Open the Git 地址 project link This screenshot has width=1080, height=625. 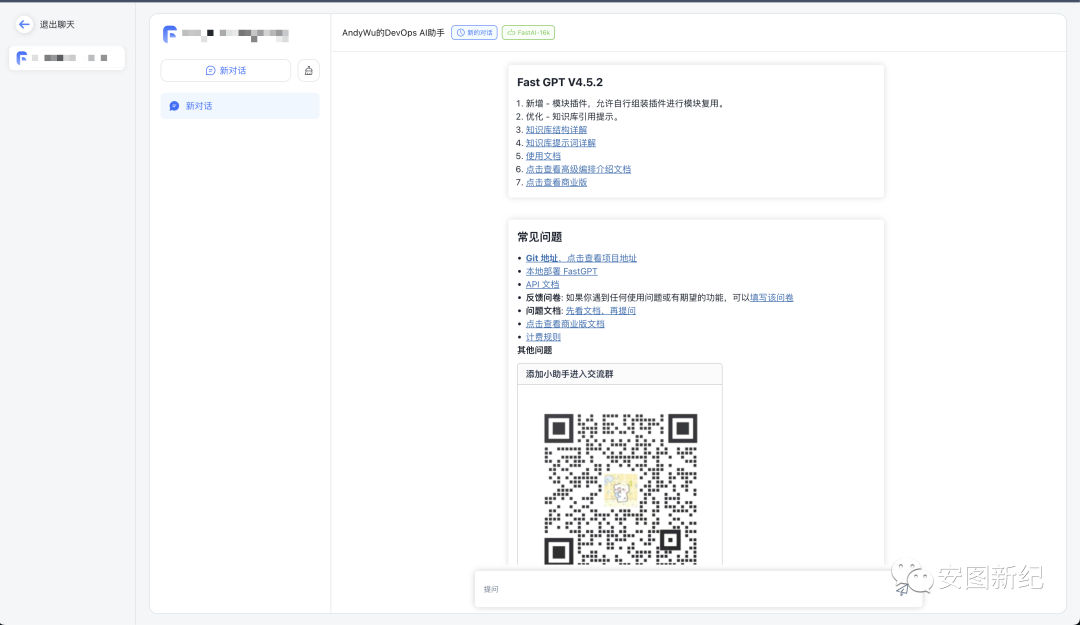pos(581,258)
